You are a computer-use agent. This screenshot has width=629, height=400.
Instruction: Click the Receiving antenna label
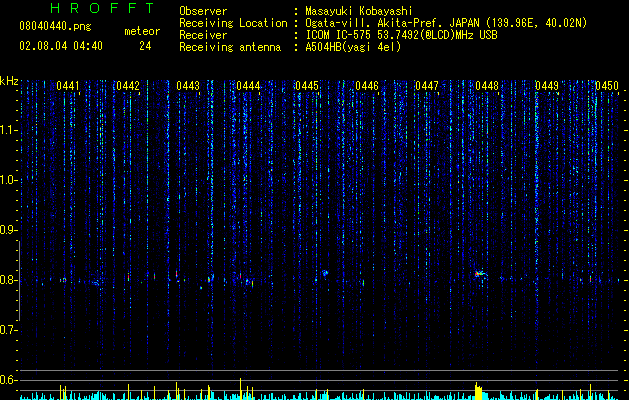230,47
